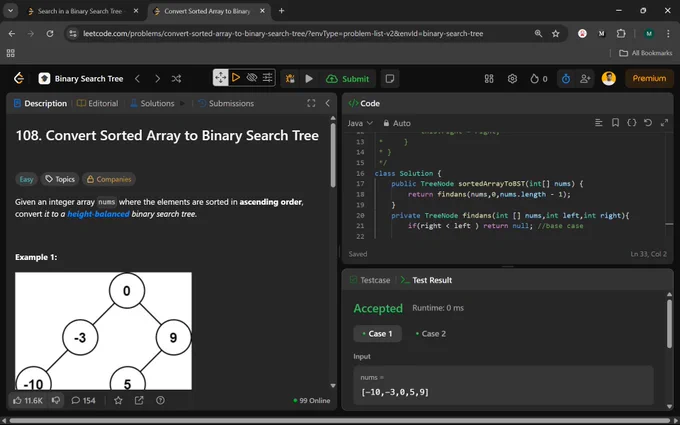Open the notes sticky icon
This screenshot has height=425, width=680.
click(390, 78)
